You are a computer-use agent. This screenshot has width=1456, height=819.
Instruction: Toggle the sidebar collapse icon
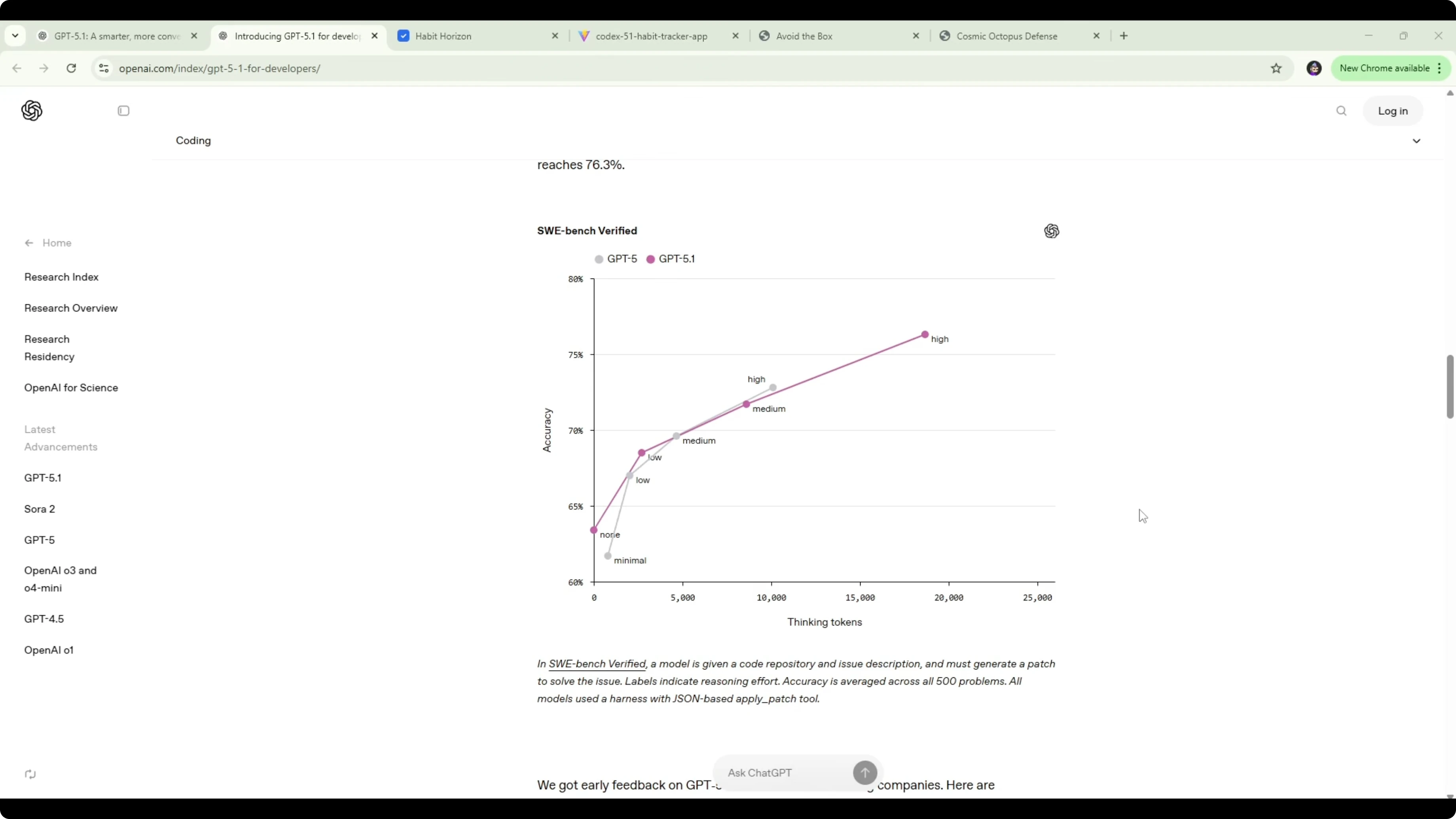123,111
